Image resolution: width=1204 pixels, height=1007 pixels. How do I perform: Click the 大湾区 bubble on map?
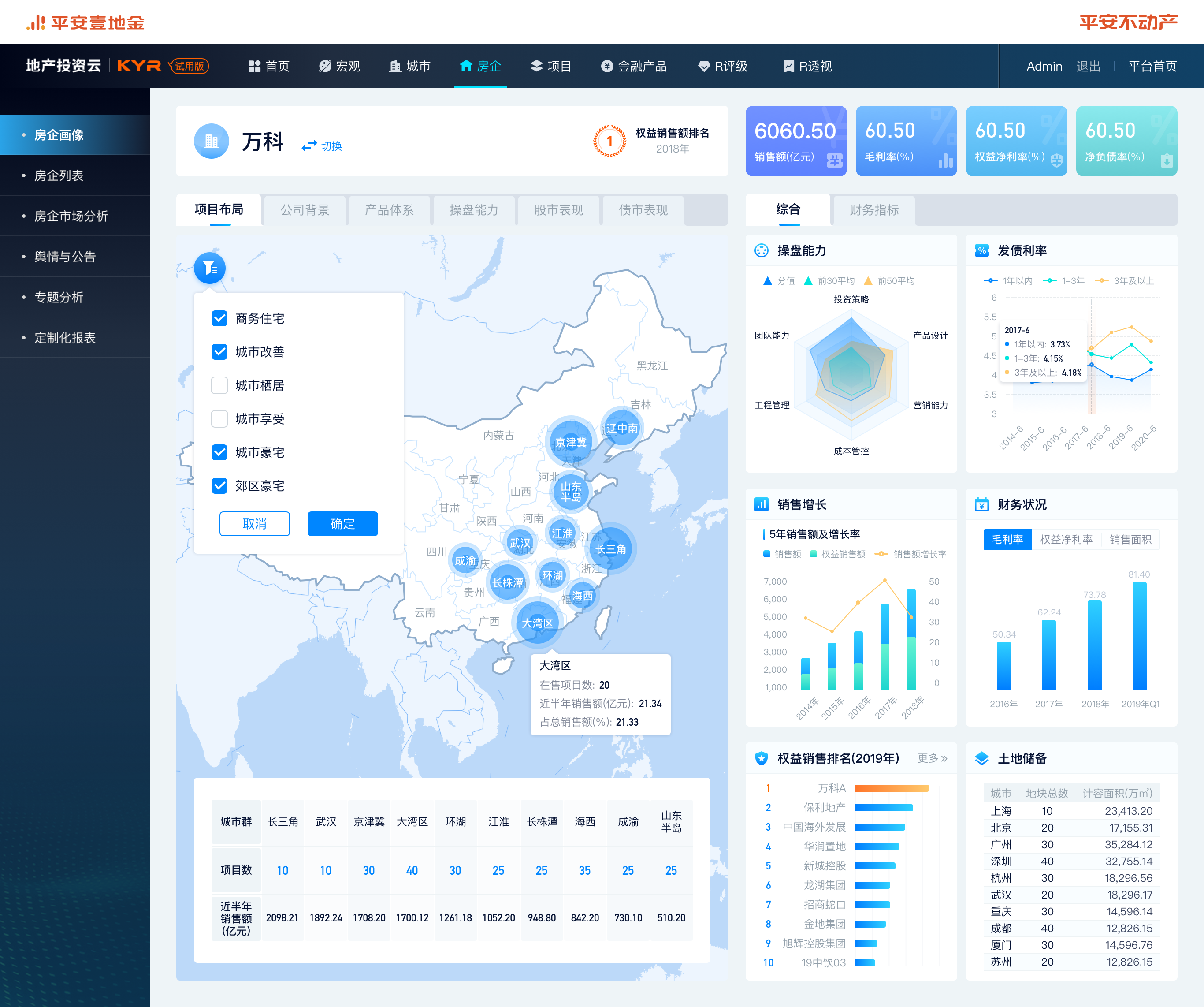[537, 623]
